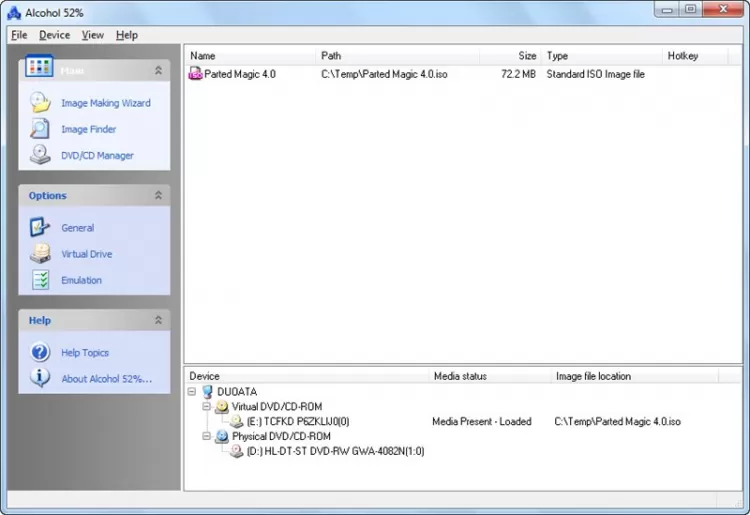Open the DVD/CD Manager link
The height and width of the screenshot is (515, 750).
click(x=97, y=155)
